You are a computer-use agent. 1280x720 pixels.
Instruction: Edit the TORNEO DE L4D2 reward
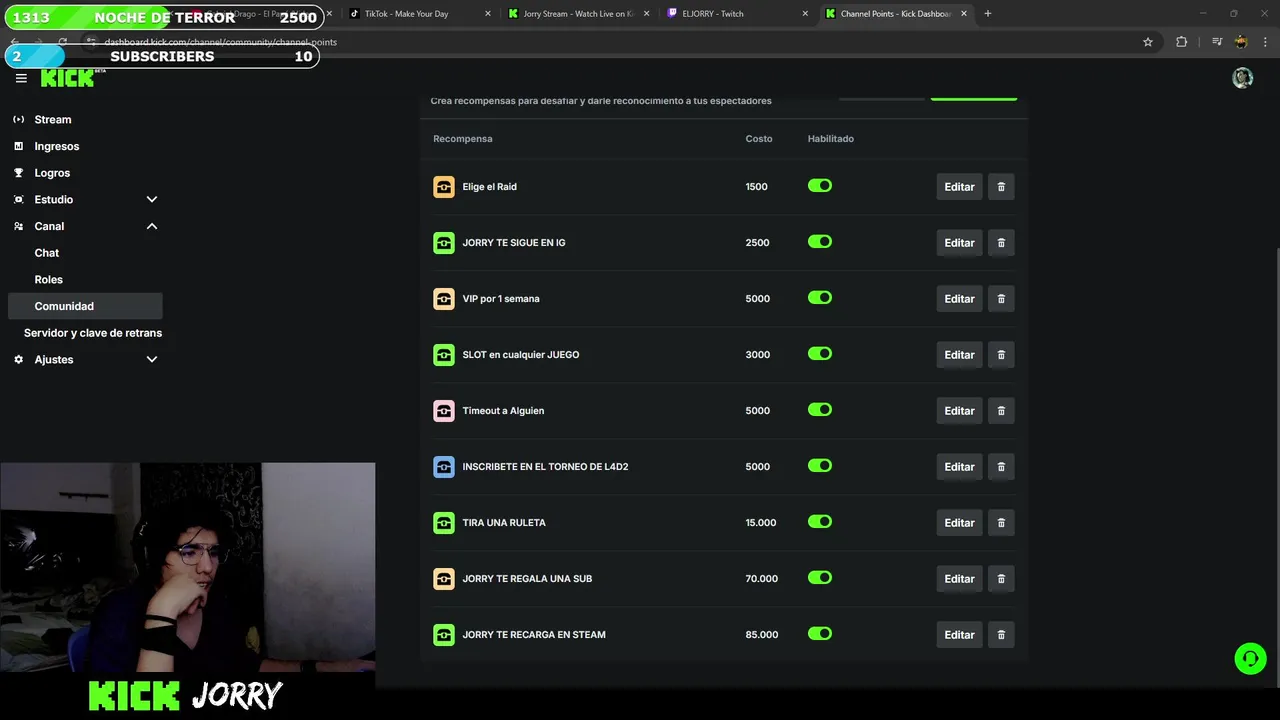(959, 467)
